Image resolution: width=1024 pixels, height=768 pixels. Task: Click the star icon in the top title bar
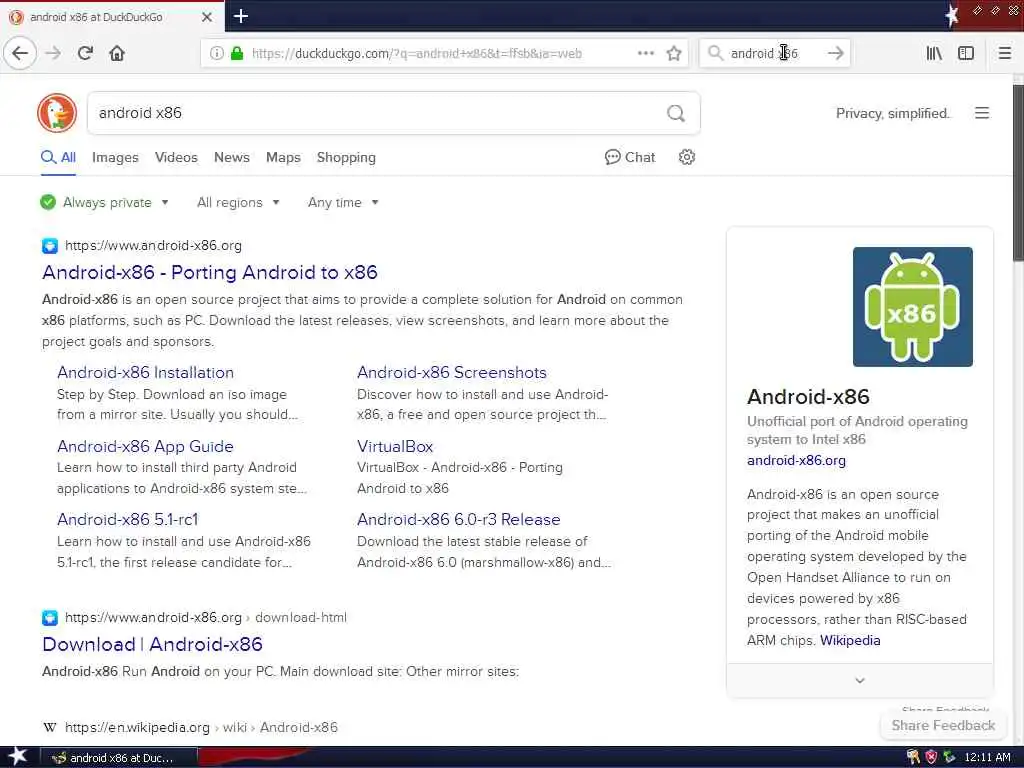(x=952, y=16)
